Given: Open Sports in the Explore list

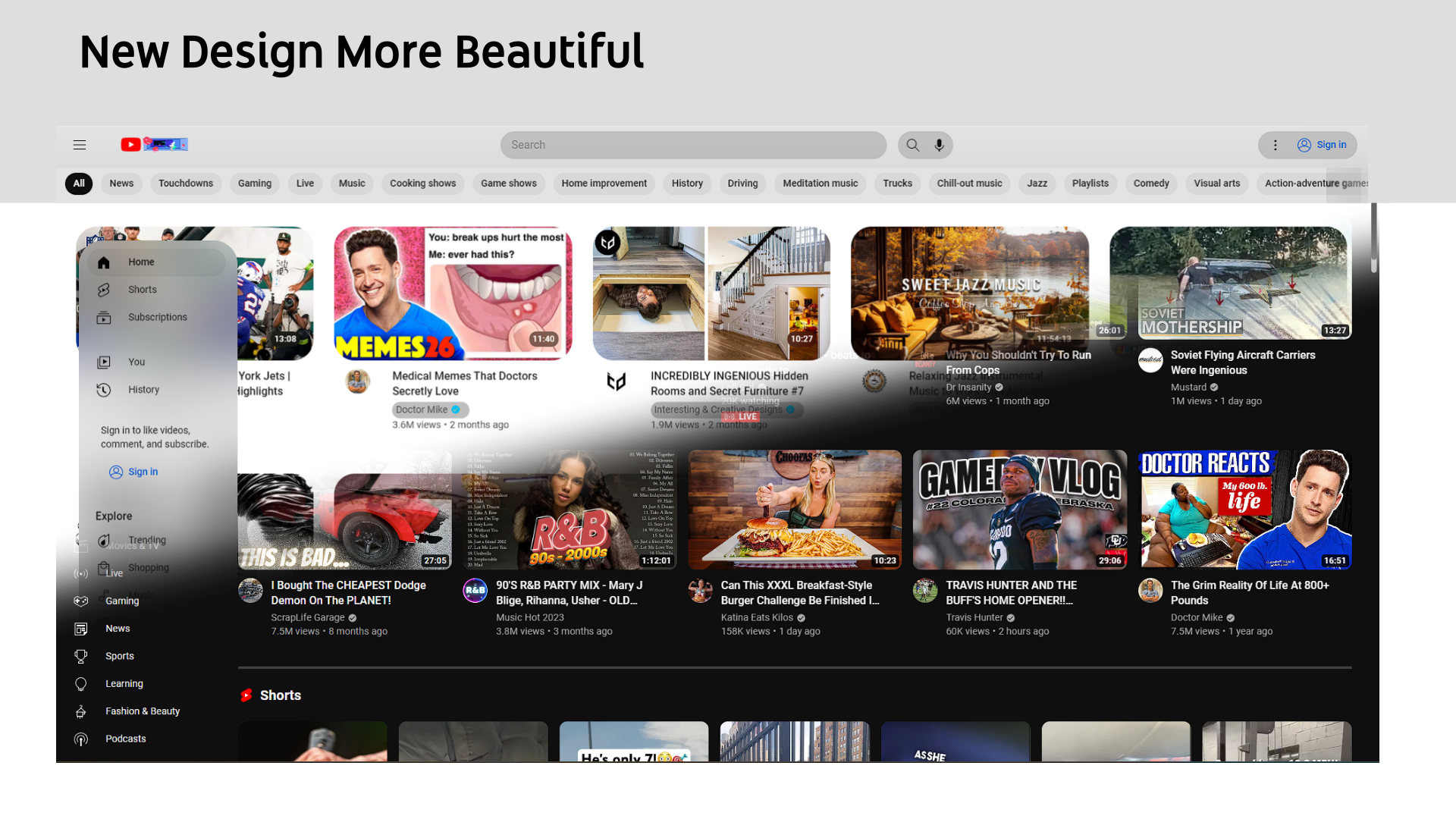Looking at the screenshot, I should [x=119, y=656].
